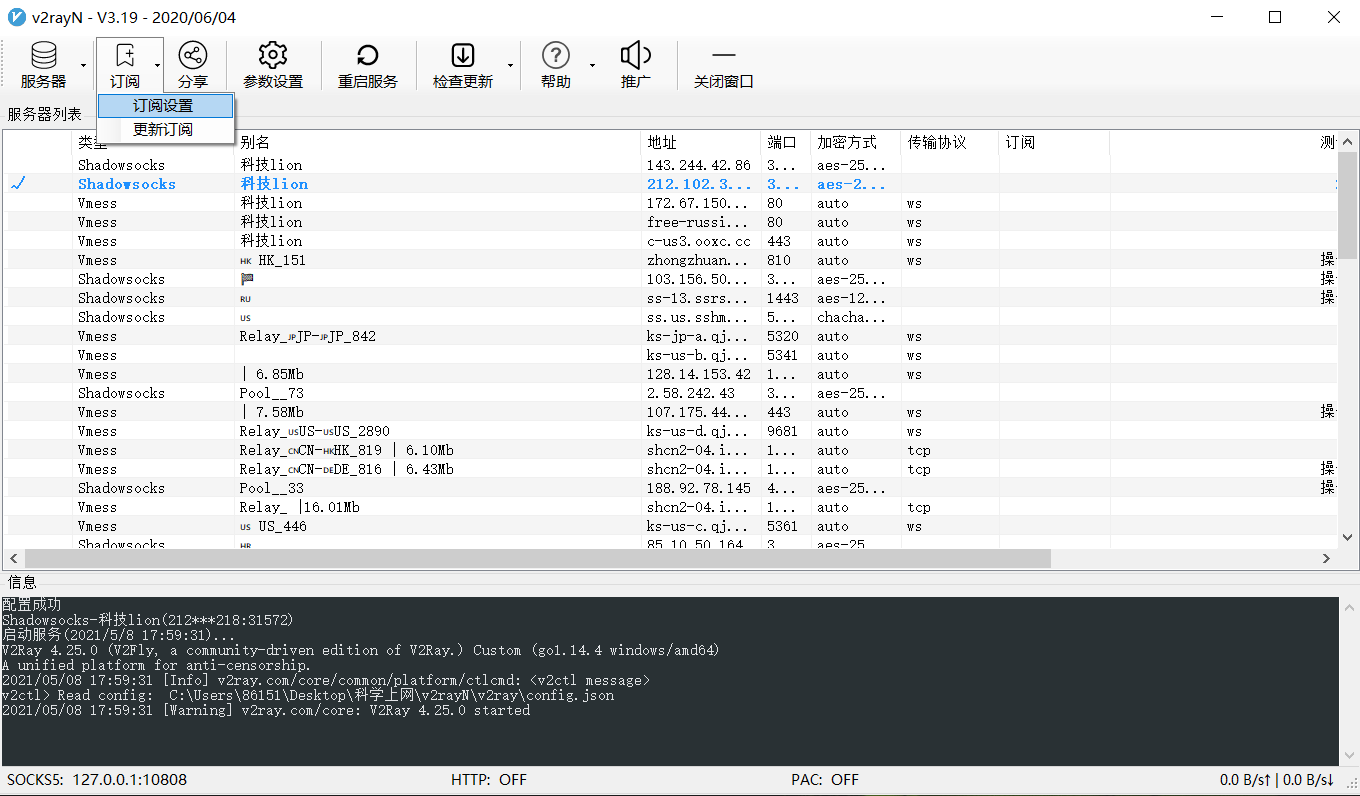
Task: Click the 重启服务 restart service icon
Action: point(368,65)
